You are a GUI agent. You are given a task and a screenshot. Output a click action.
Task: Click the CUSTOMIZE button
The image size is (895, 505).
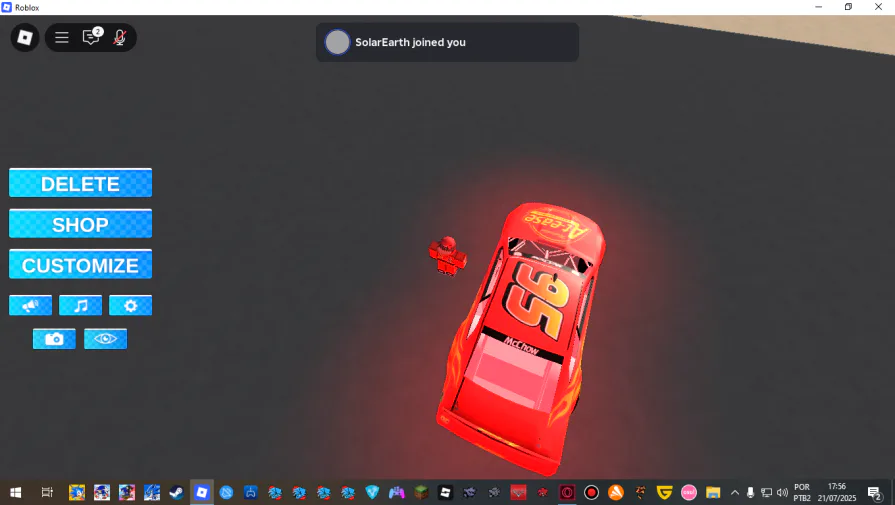point(80,264)
